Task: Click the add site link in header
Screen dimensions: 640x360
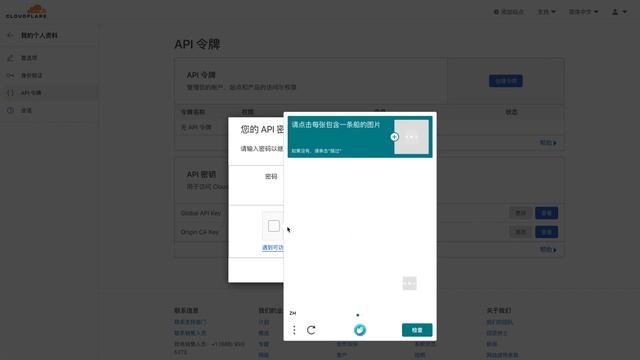Action: pyautogui.click(x=509, y=12)
